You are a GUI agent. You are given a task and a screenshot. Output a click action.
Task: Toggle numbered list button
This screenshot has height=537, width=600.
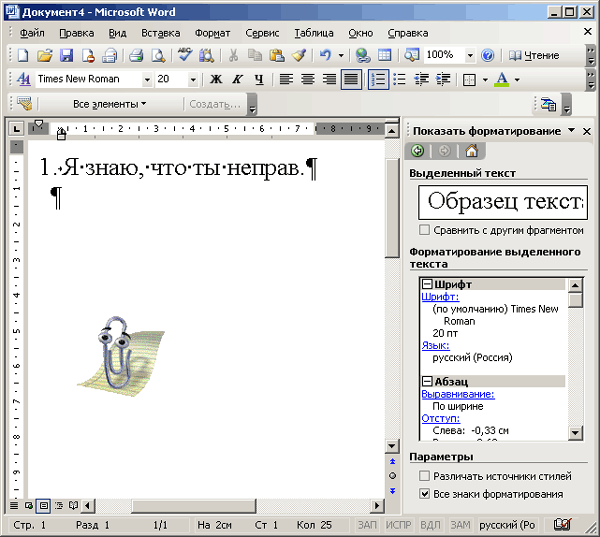point(378,79)
